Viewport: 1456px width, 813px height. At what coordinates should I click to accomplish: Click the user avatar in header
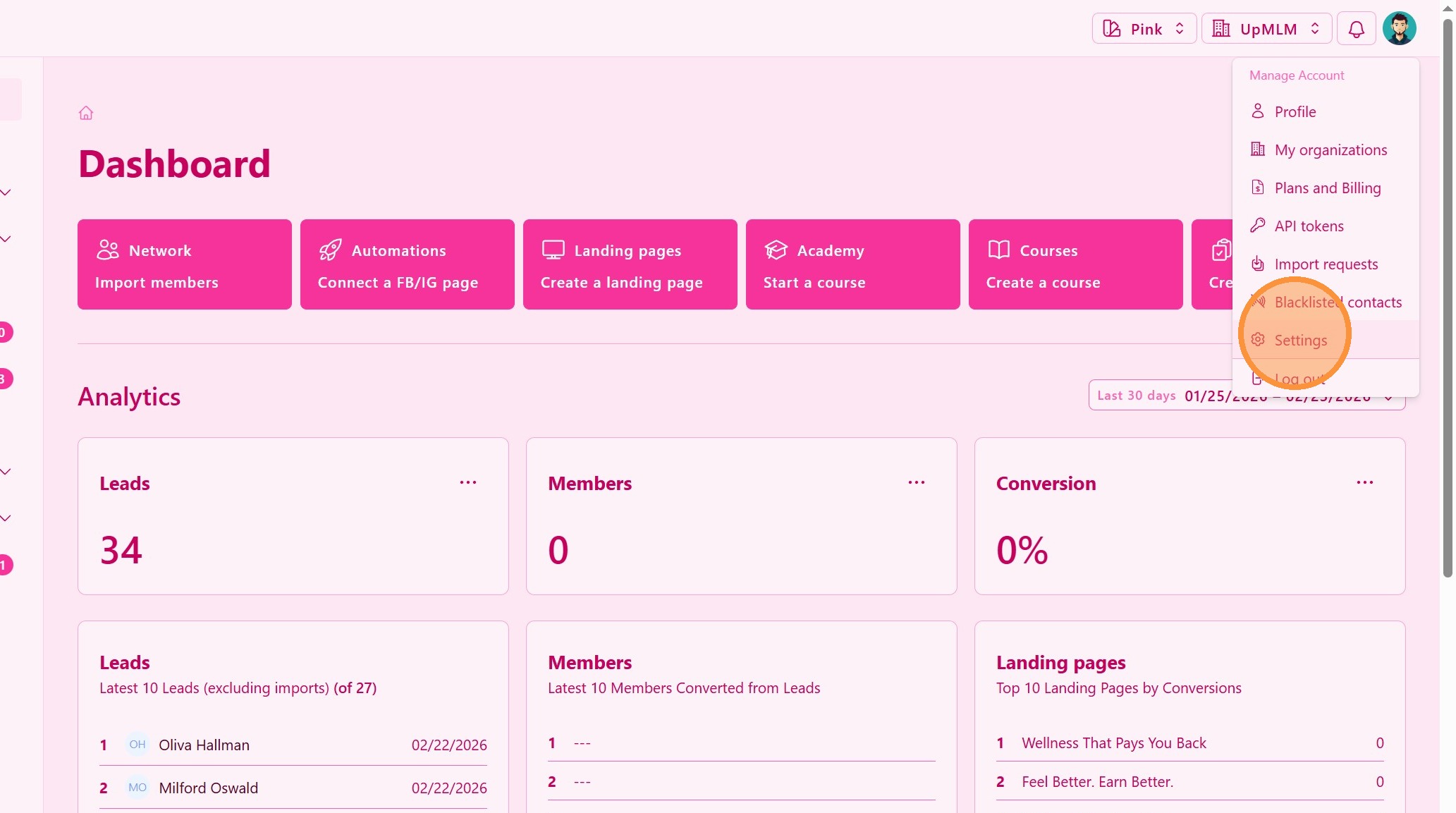point(1399,29)
